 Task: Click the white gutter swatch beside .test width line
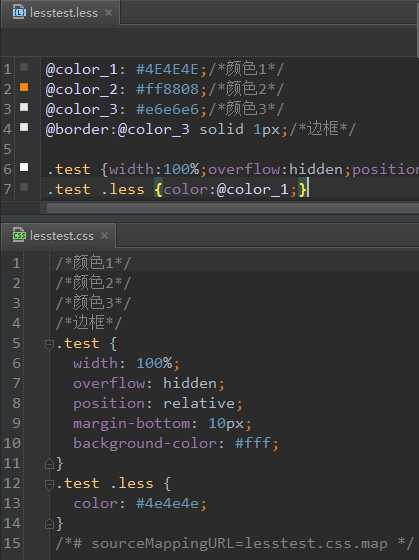24,167
